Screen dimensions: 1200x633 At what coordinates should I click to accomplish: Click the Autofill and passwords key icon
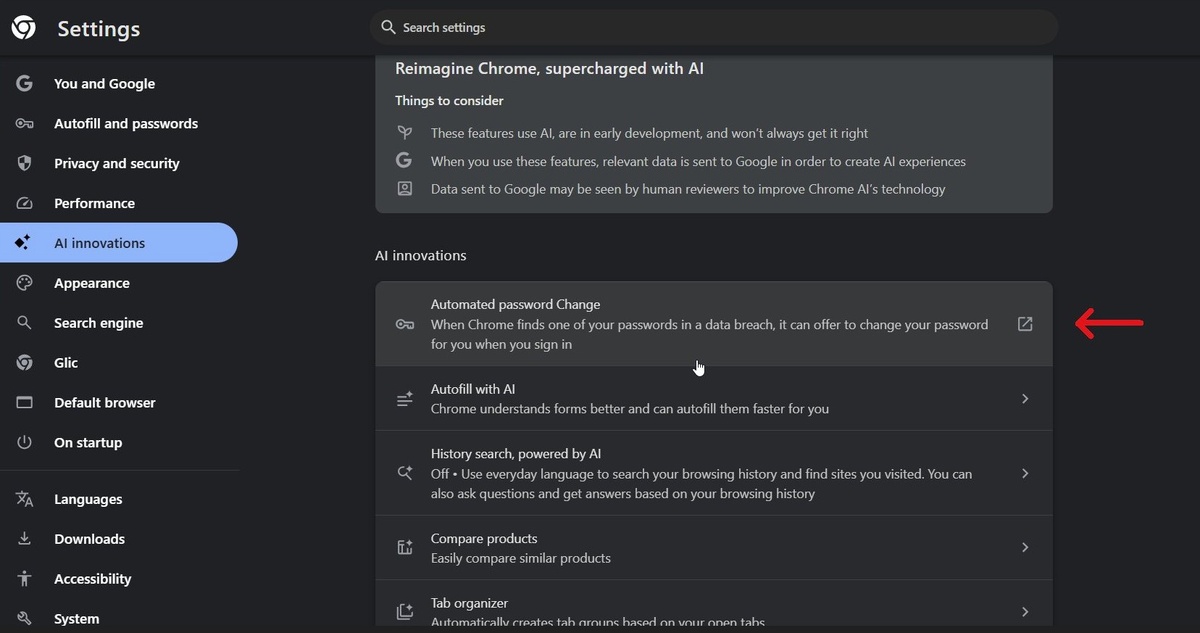[25, 124]
